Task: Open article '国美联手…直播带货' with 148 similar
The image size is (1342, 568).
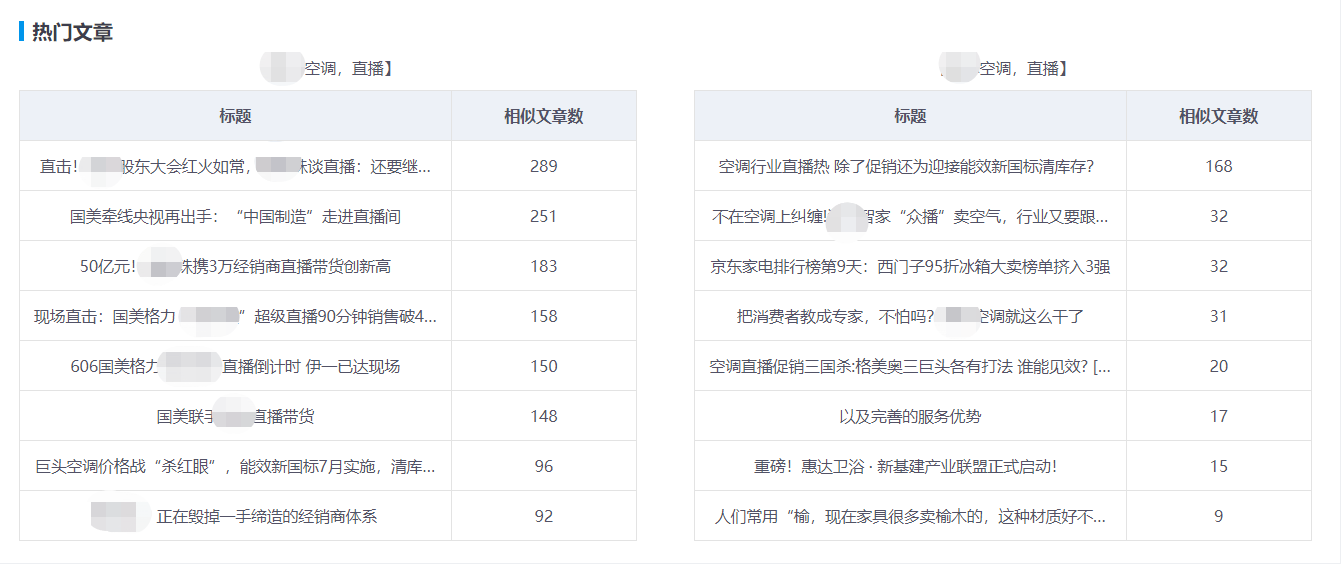Action: (x=235, y=416)
